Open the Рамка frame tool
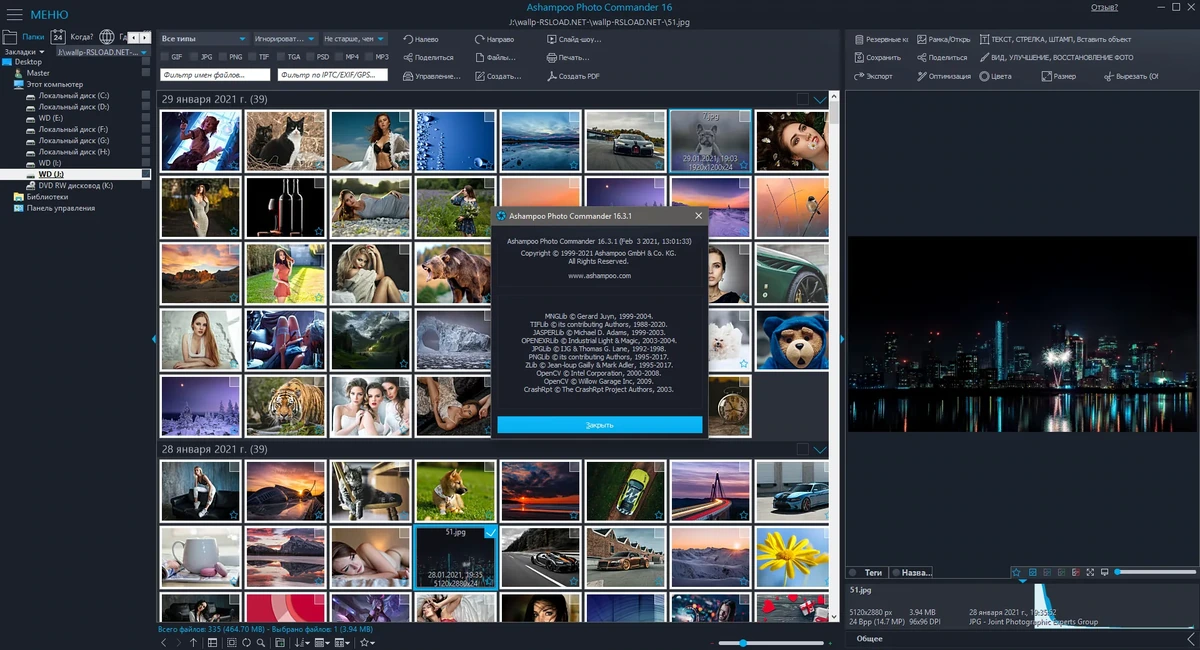The height and width of the screenshot is (650, 1200). tap(942, 39)
